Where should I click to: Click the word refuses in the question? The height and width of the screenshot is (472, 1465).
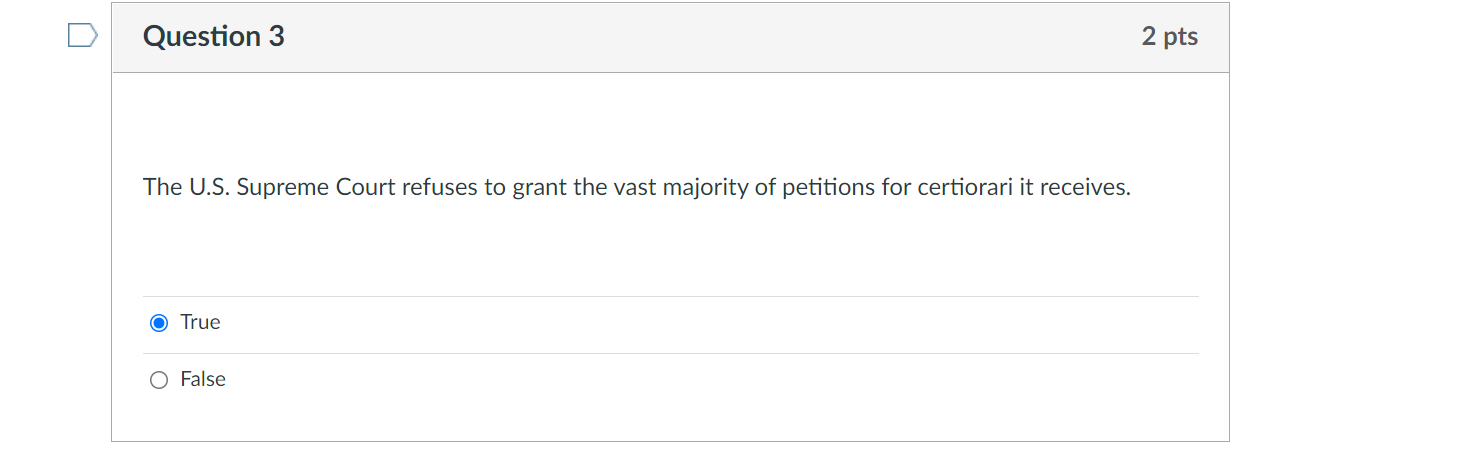pos(440,188)
